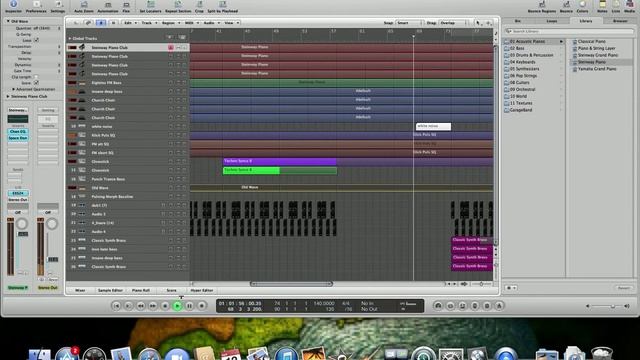Open the Hyper Editor tab

(x=202, y=290)
